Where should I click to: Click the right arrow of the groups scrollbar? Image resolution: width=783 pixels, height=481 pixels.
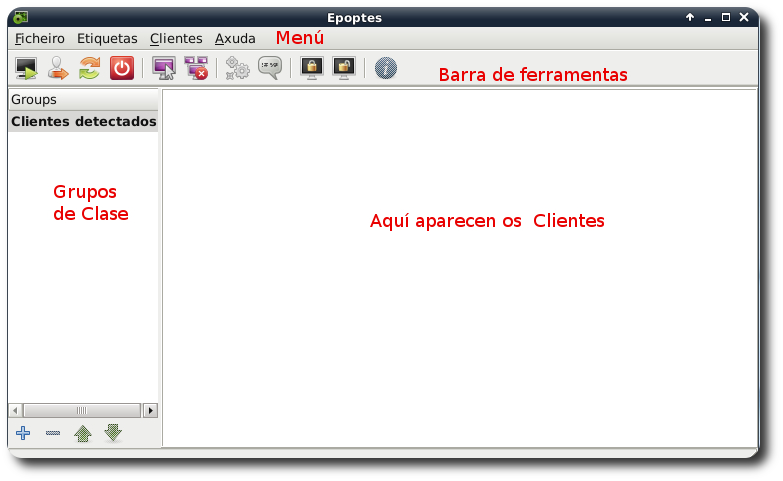[x=151, y=410]
